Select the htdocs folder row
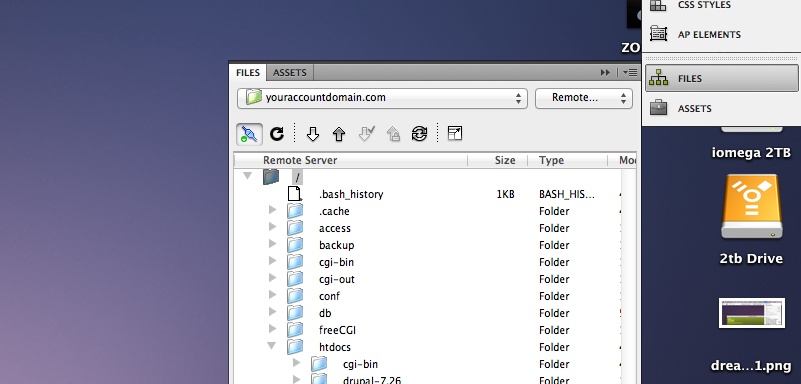Image resolution: width=801 pixels, height=384 pixels. pyautogui.click(x=427, y=347)
